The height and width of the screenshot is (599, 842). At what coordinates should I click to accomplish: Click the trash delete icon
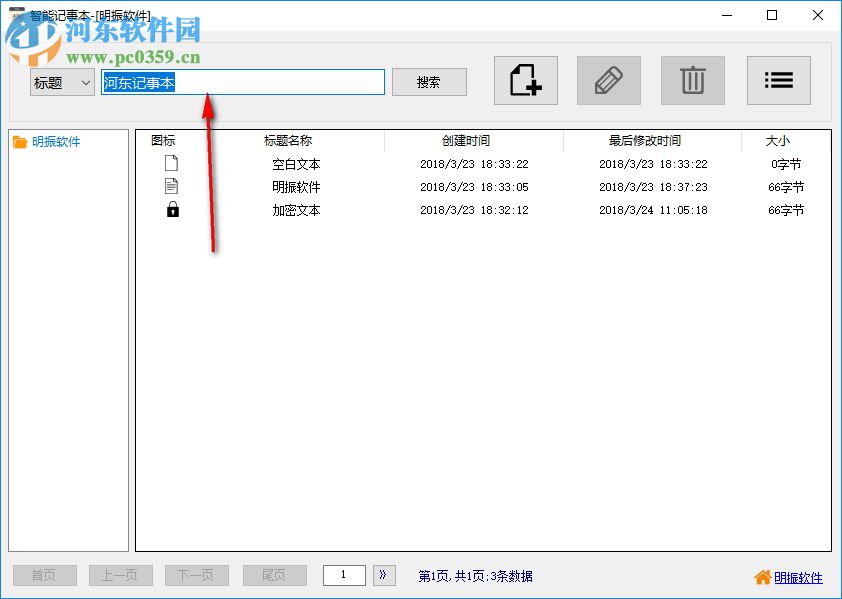click(x=692, y=81)
